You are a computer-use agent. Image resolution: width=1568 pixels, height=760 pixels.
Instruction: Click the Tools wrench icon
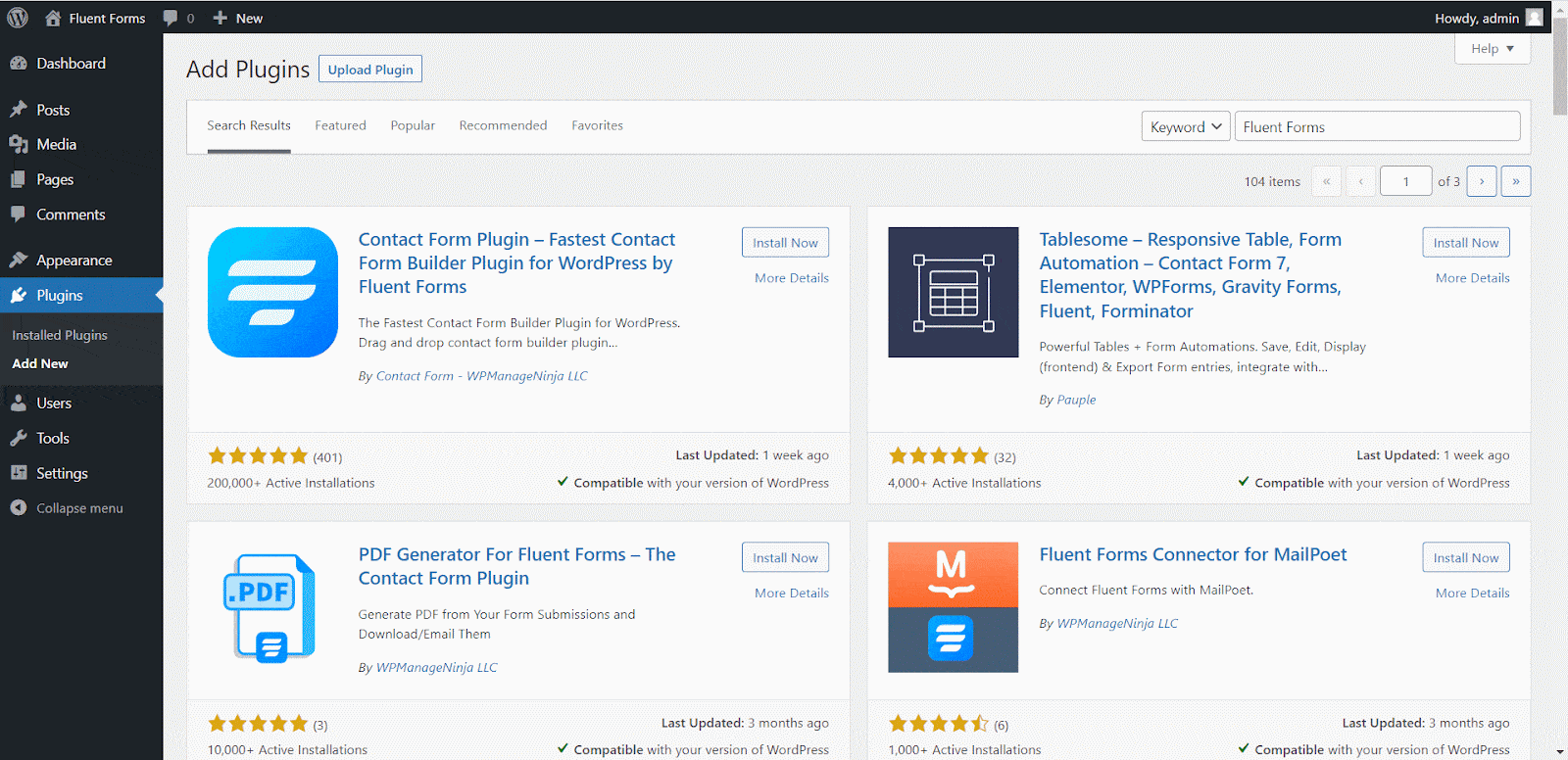tap(19, 439)
